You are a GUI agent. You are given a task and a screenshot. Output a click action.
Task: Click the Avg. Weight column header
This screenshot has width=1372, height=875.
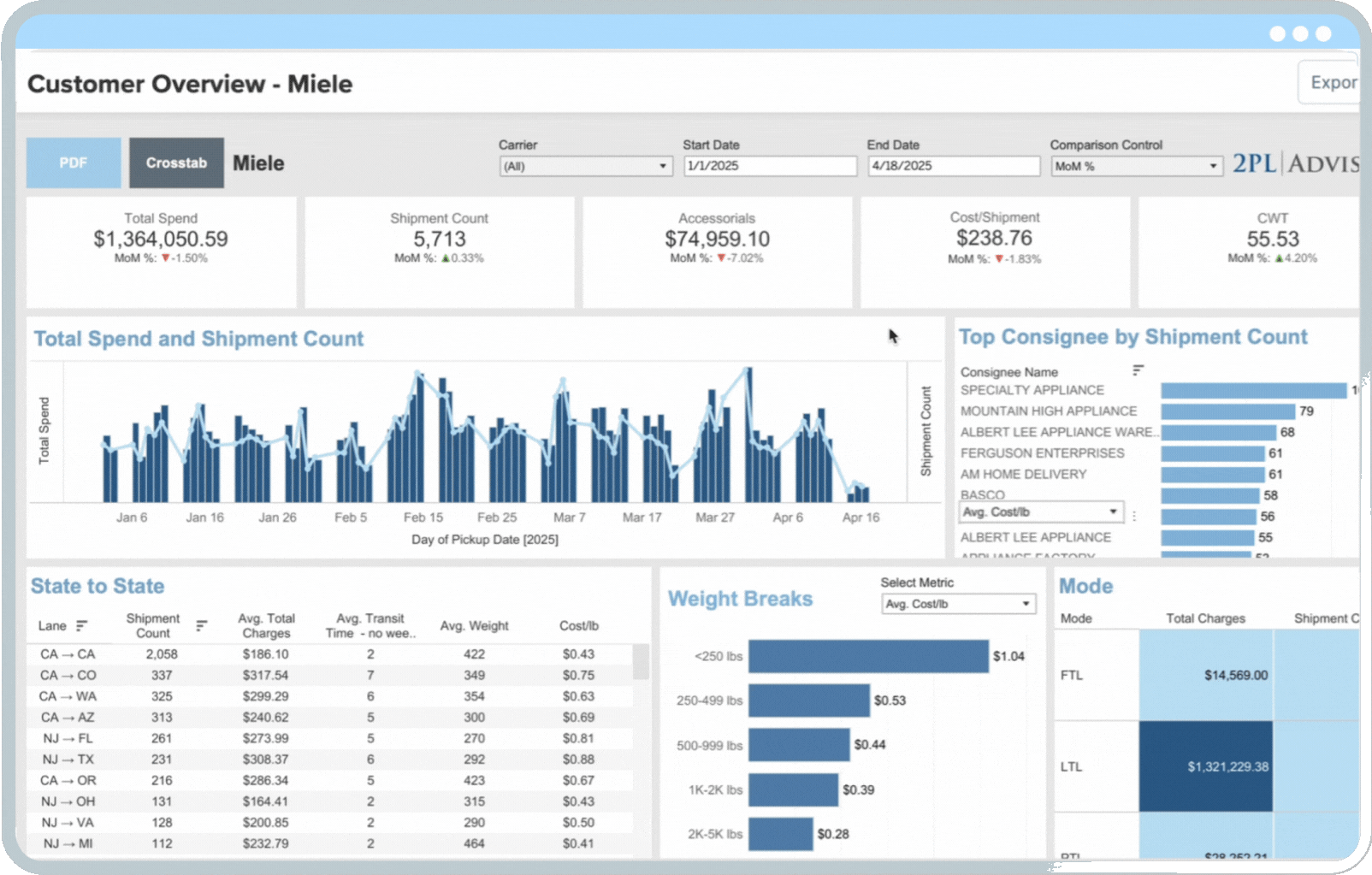pyautogui.click(x=475, y=626)
